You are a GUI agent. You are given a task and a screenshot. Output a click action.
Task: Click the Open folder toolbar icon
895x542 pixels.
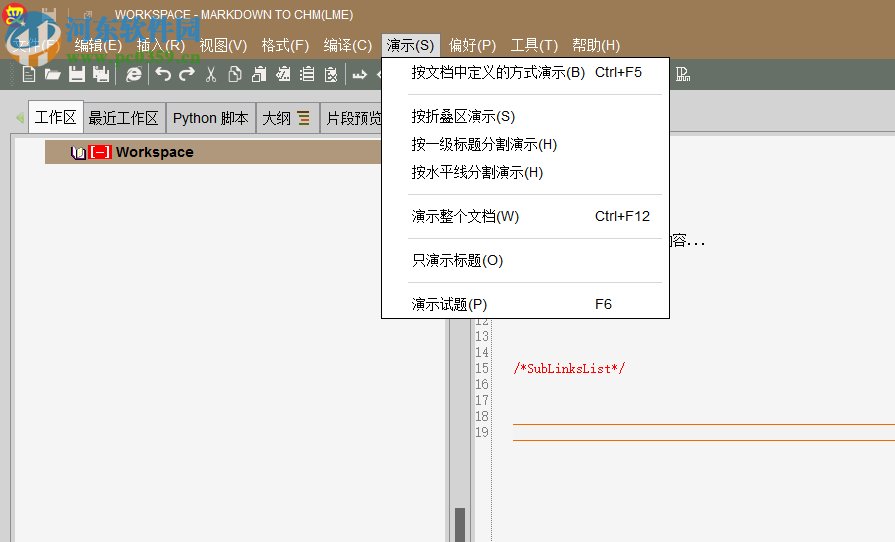click(x=53, y=74)
